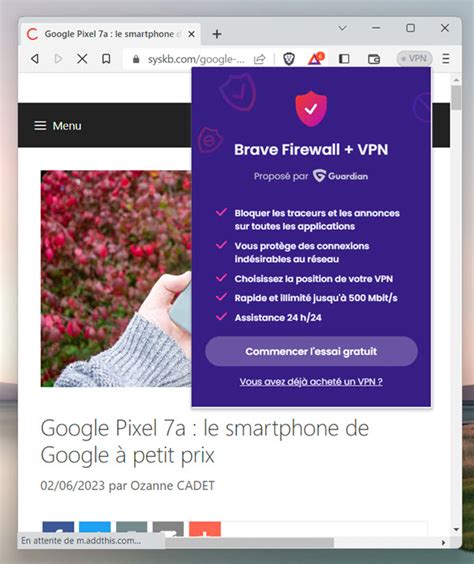Share this page via share icon

click(x=259, y=59)
